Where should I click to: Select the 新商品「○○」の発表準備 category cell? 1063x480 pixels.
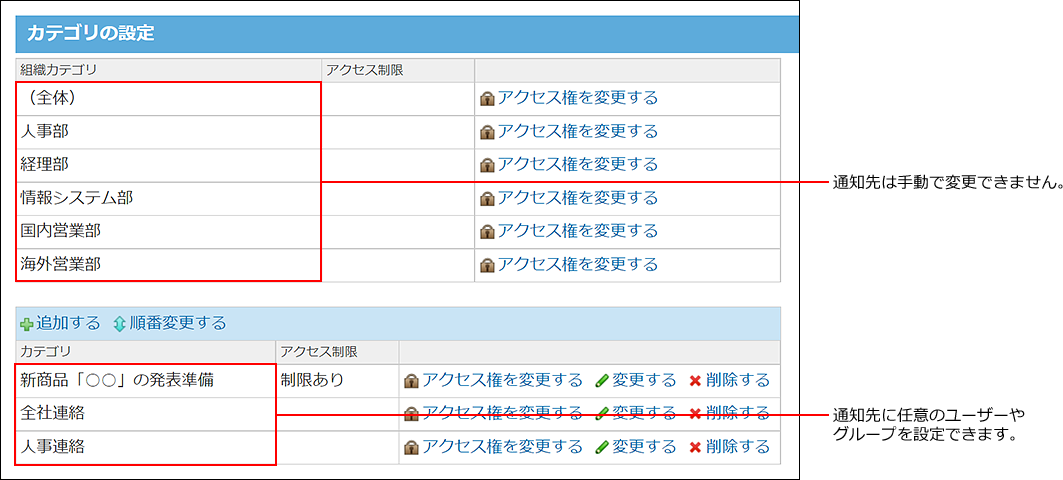[146, 380]
